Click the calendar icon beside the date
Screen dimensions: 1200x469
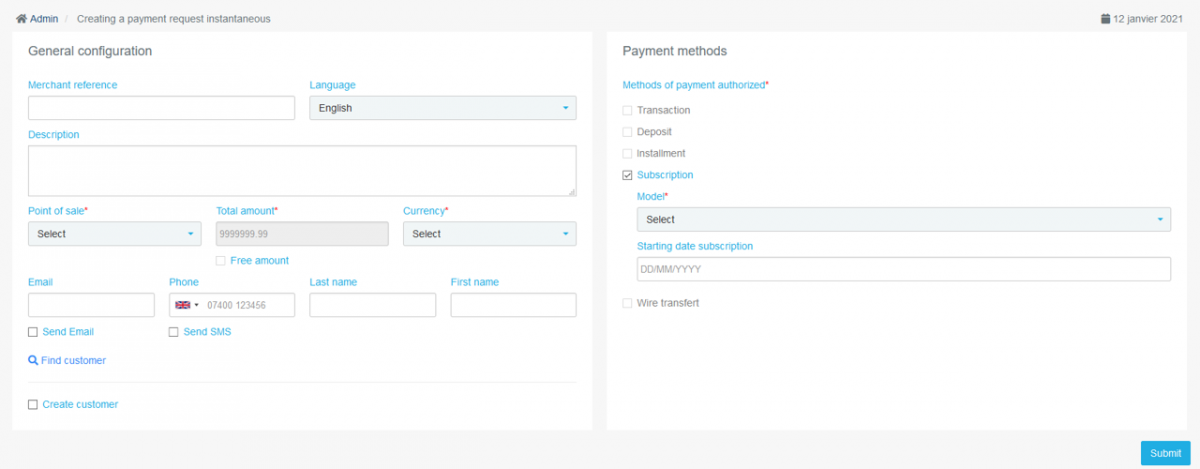coord(1105,18)
